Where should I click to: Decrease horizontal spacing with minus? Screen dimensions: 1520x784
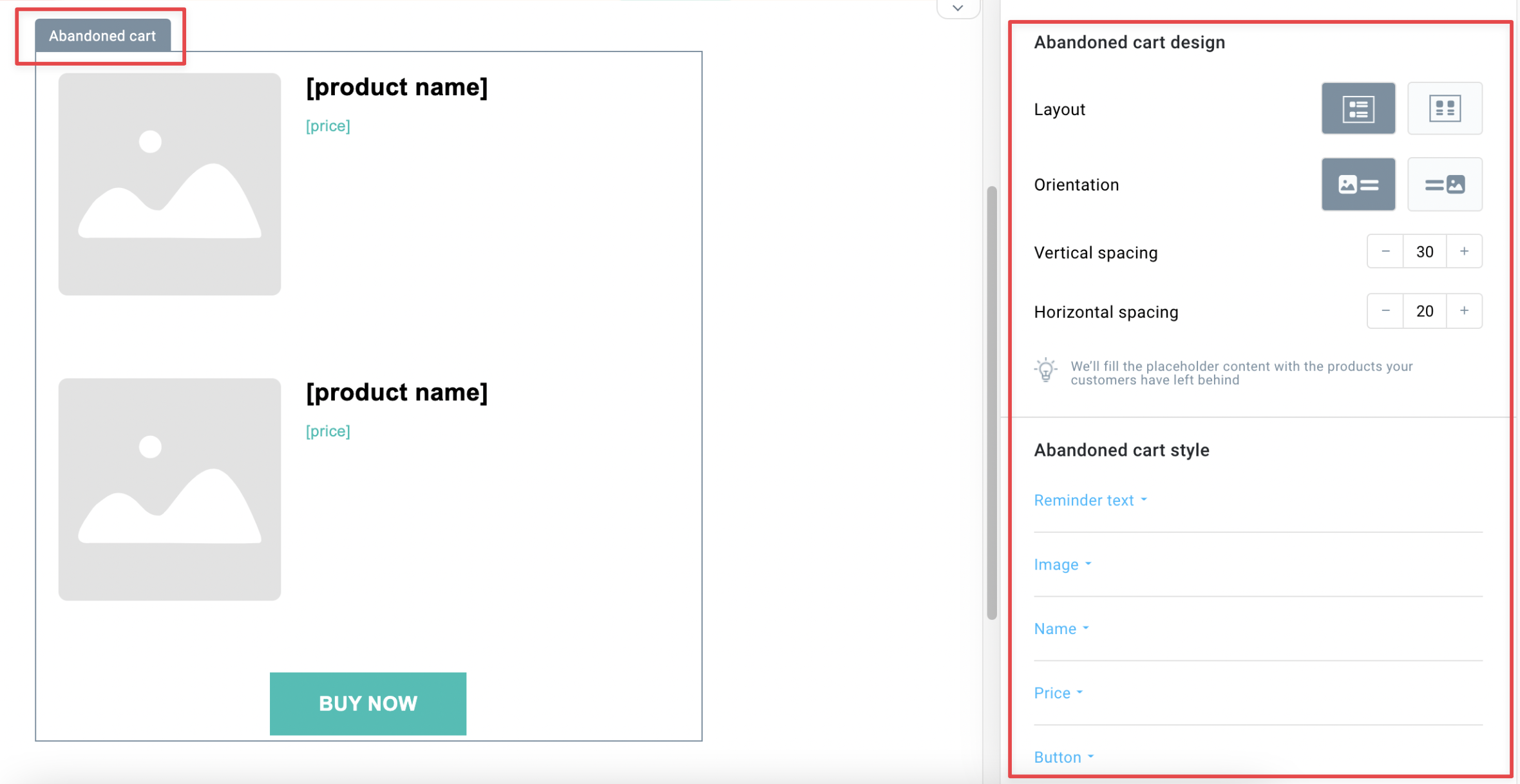pyautogui.click(x=1385, y=311)
